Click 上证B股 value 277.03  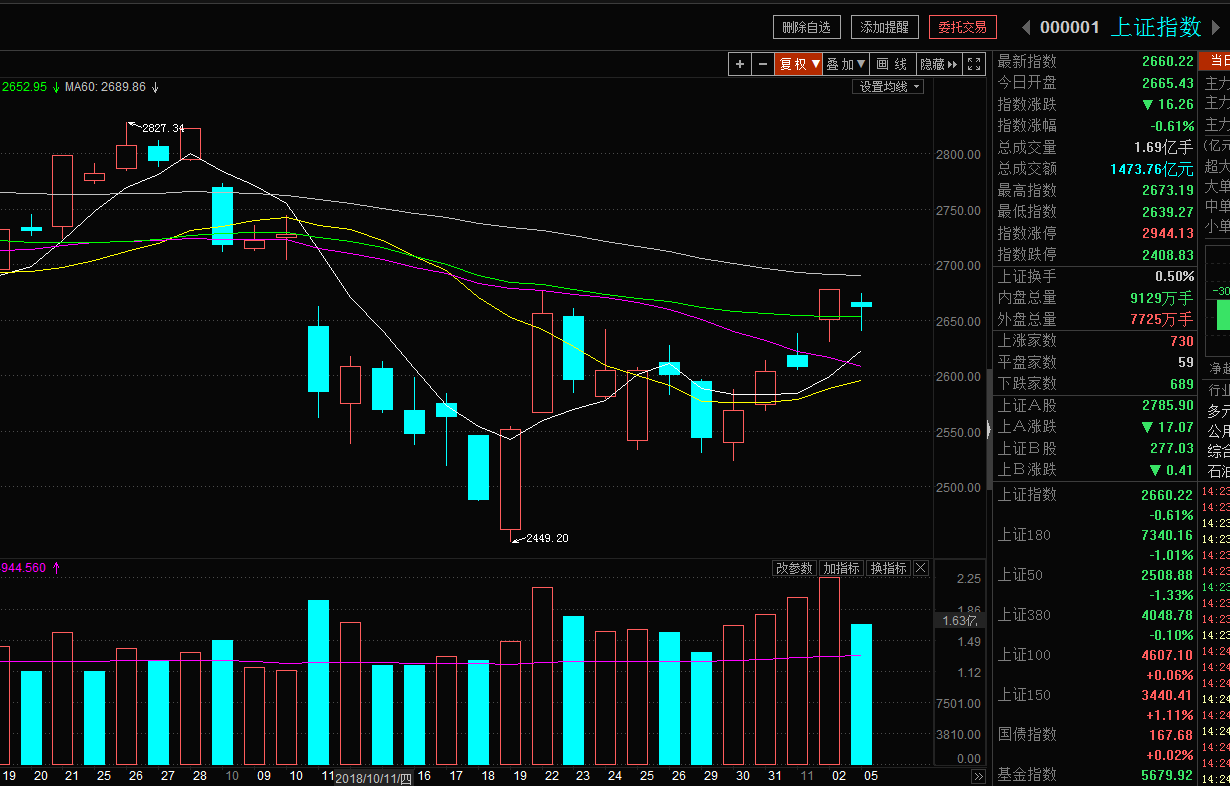1172,448
